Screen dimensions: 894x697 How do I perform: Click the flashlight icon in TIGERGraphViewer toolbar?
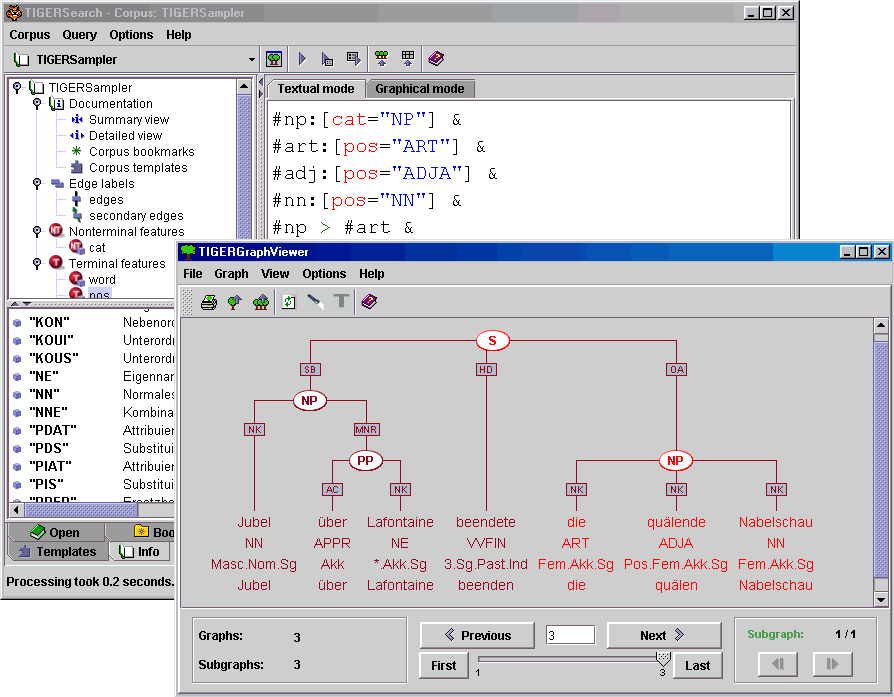pos(315,302)
